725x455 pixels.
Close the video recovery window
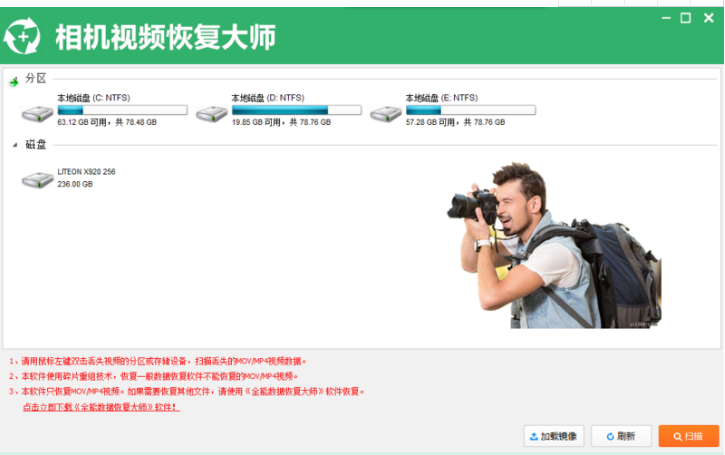click(706, 18)
